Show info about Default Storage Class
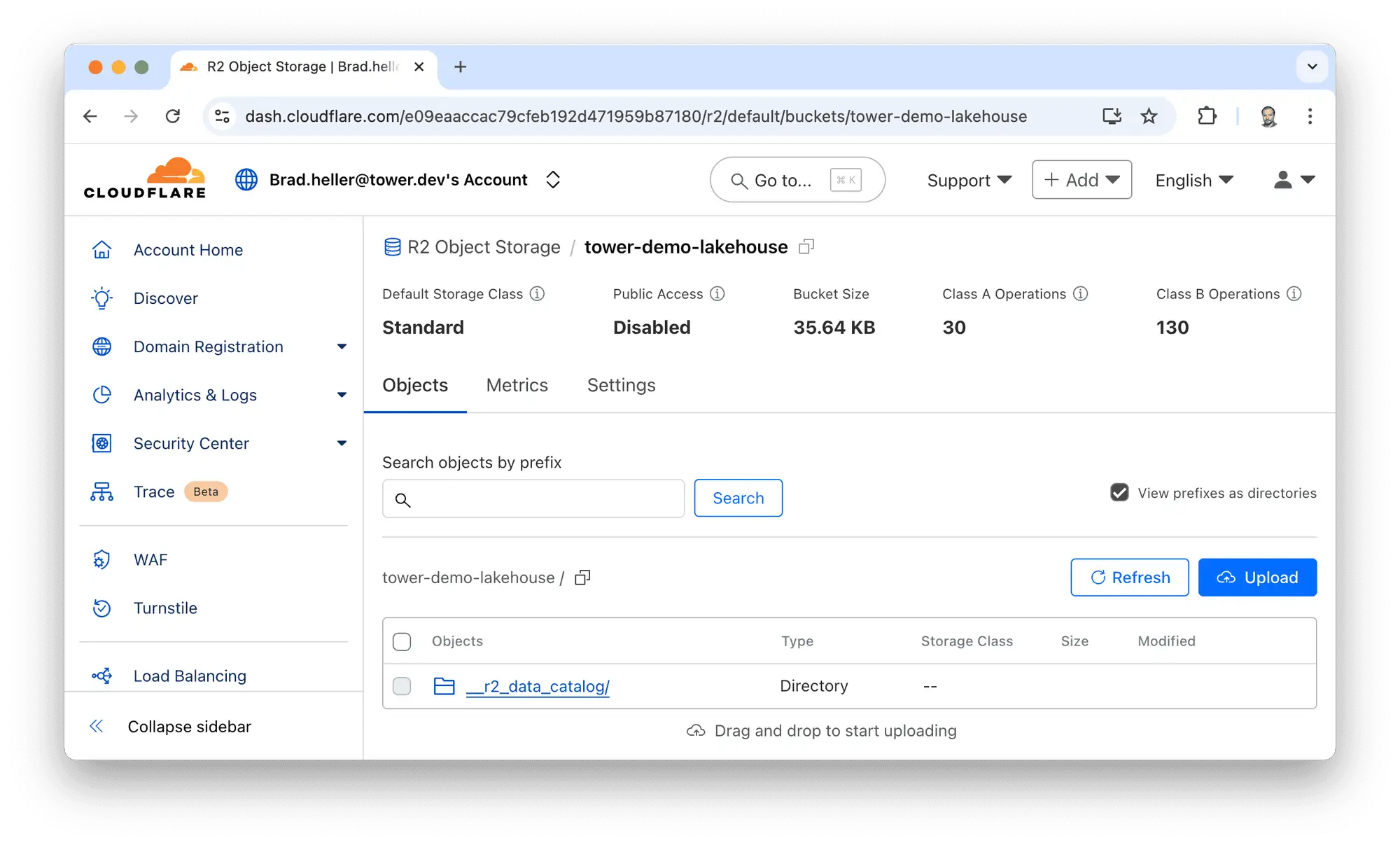1400x845 pixels. point(537,294)
